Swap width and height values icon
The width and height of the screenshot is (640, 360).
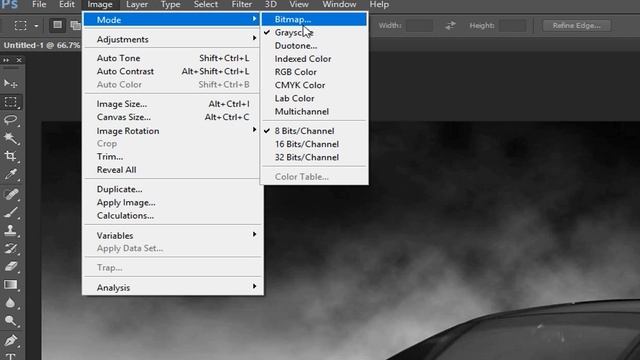tap(450, 25)
